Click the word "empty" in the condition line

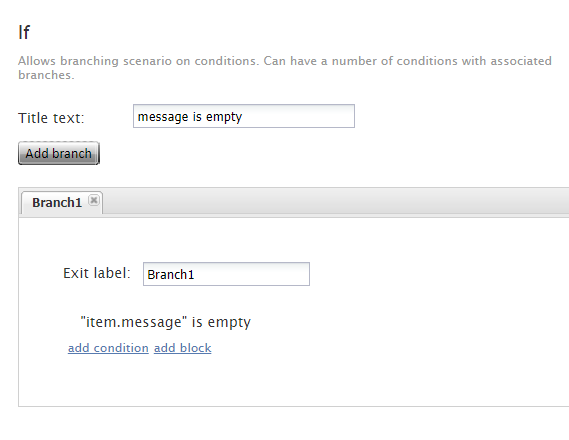point(229,322)
